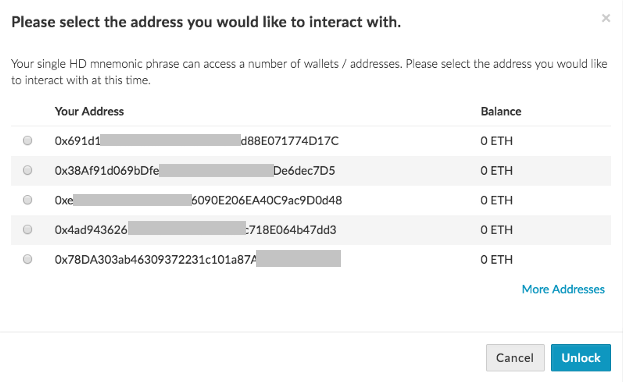Click address text ending 718E064b47dd3

click(x=195, y=230)
